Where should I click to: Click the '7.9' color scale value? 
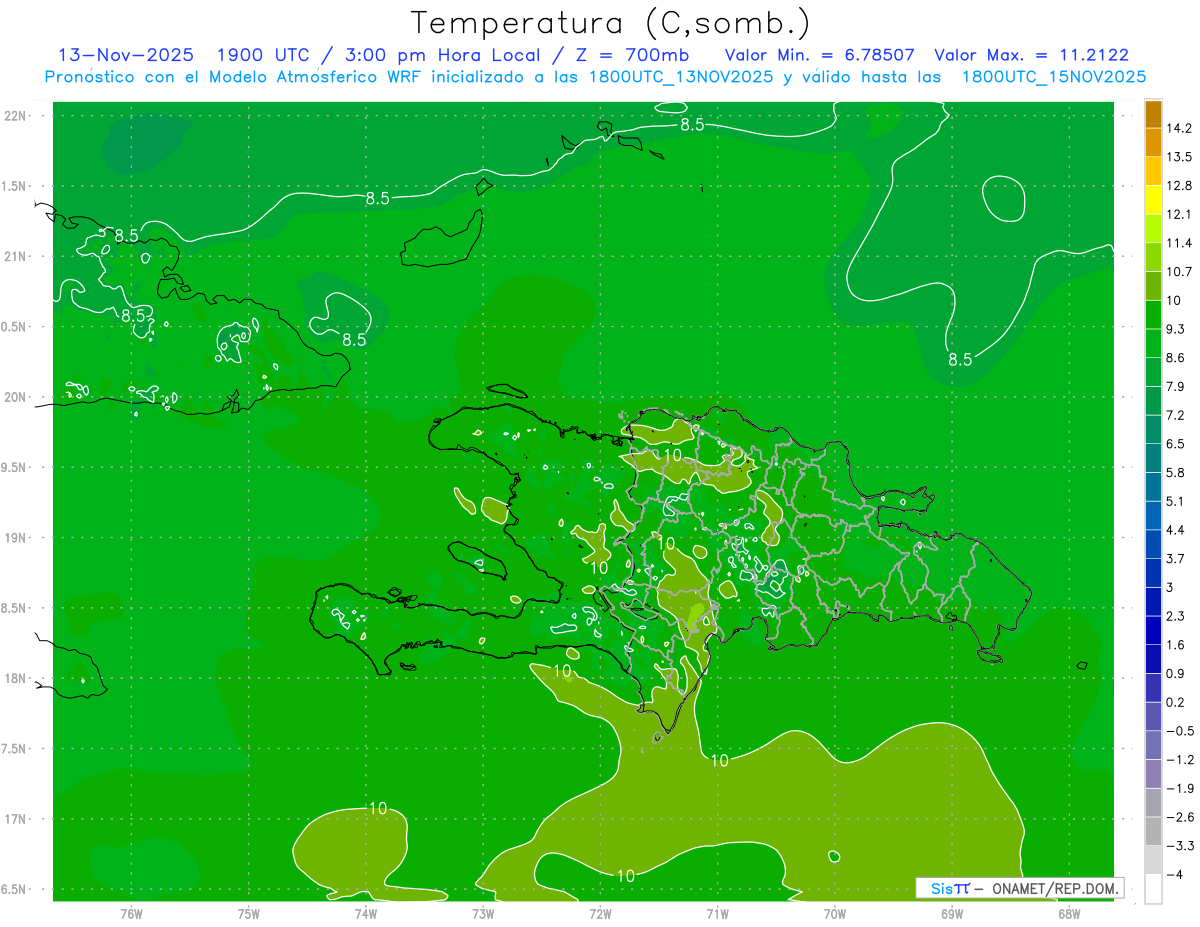pos(1176,386)
